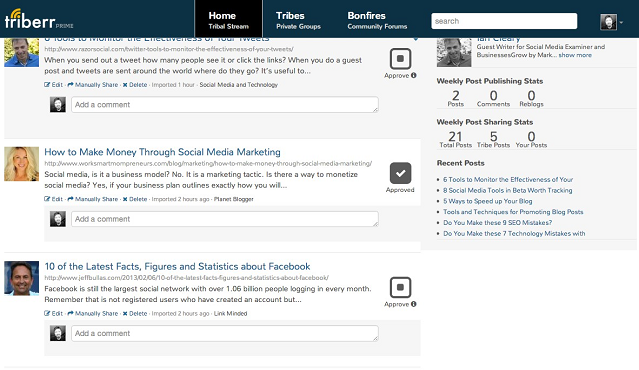Click the info icon beside bottom Approve

(x=414, y=304)
